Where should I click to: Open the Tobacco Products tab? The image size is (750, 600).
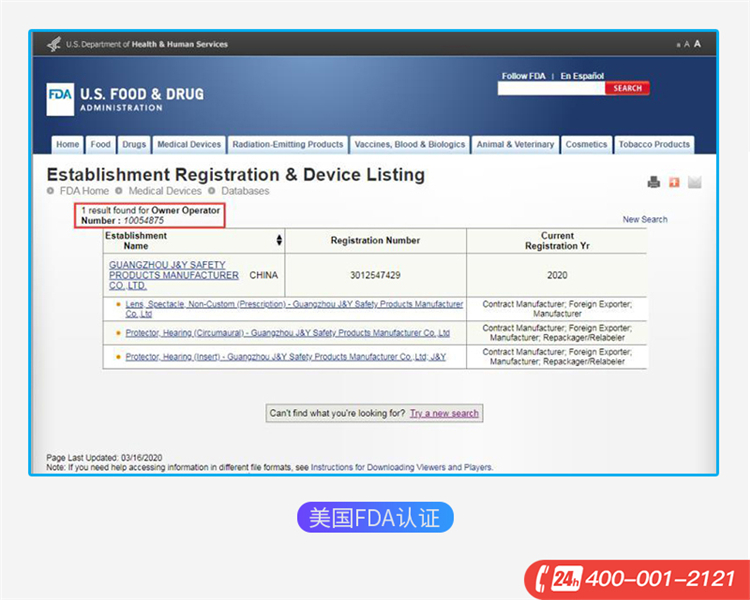pos(654,144)
